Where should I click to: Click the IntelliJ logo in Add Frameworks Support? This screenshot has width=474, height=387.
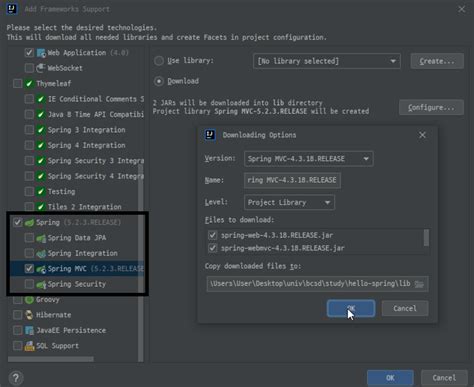(x=12, y=9)
